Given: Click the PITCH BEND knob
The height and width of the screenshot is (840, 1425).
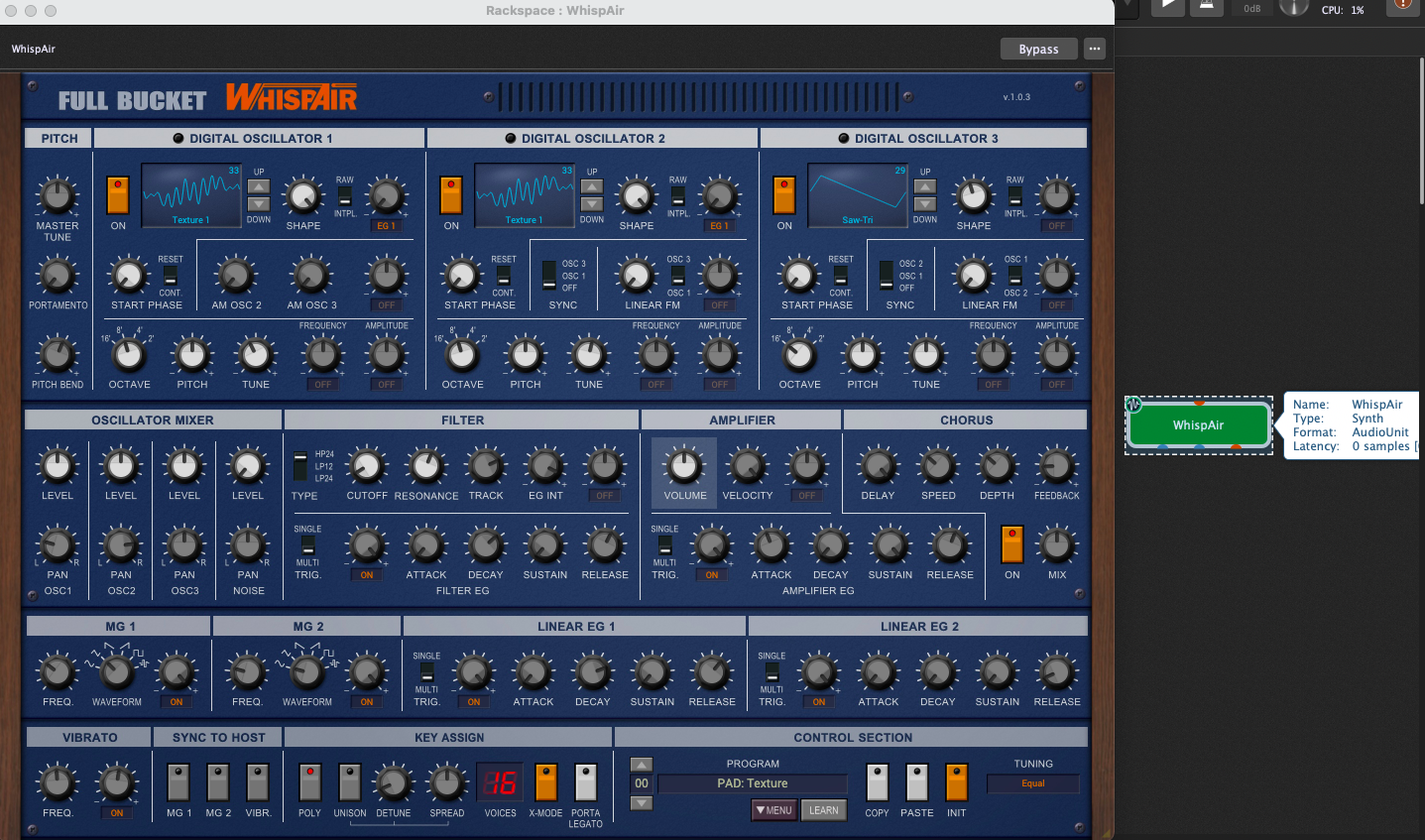Looking at the screenshot, I should coord(58,355).
